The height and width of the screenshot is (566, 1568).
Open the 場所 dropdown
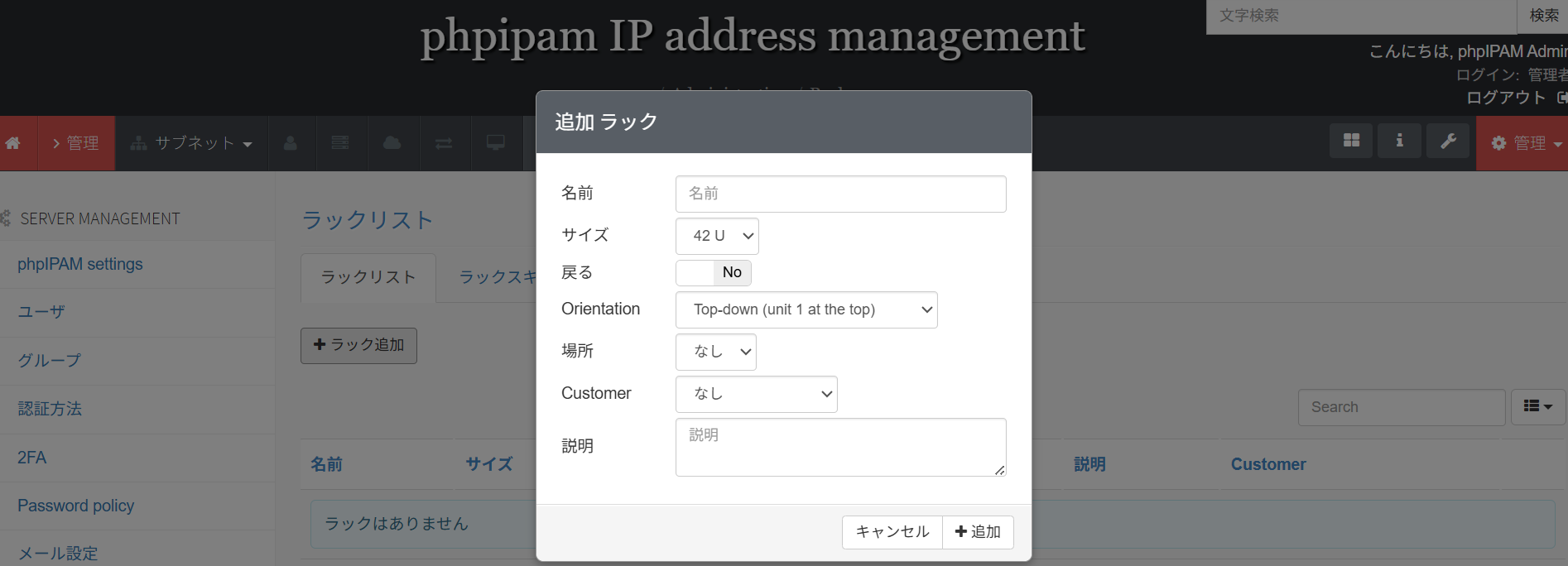click(x=716, y=352)
